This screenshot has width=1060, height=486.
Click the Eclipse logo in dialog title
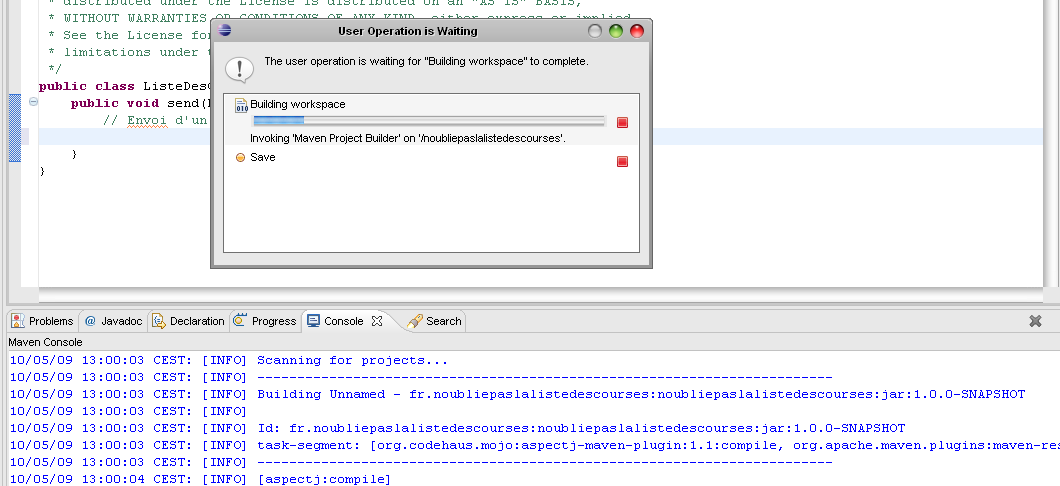click(225, 31)
